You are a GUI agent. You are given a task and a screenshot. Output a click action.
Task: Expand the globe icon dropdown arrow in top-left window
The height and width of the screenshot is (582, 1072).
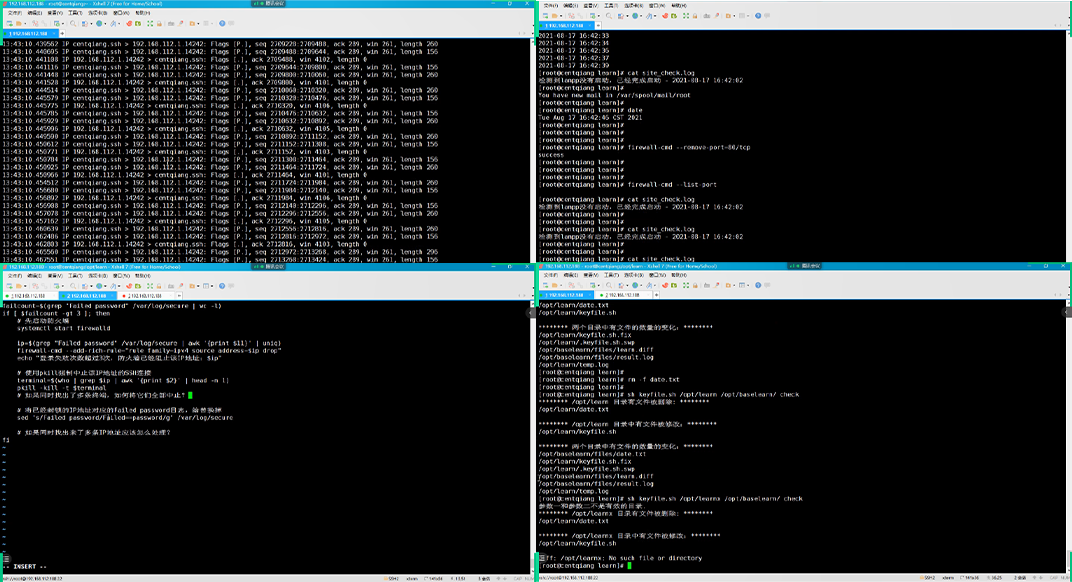click(105, 24)
